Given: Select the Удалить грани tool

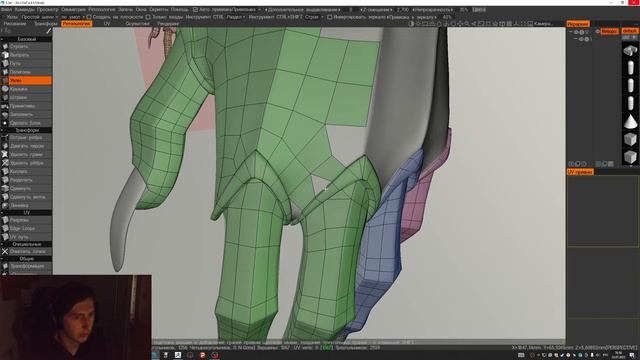Looking at the screenshot, I should (x=26, y=154).
